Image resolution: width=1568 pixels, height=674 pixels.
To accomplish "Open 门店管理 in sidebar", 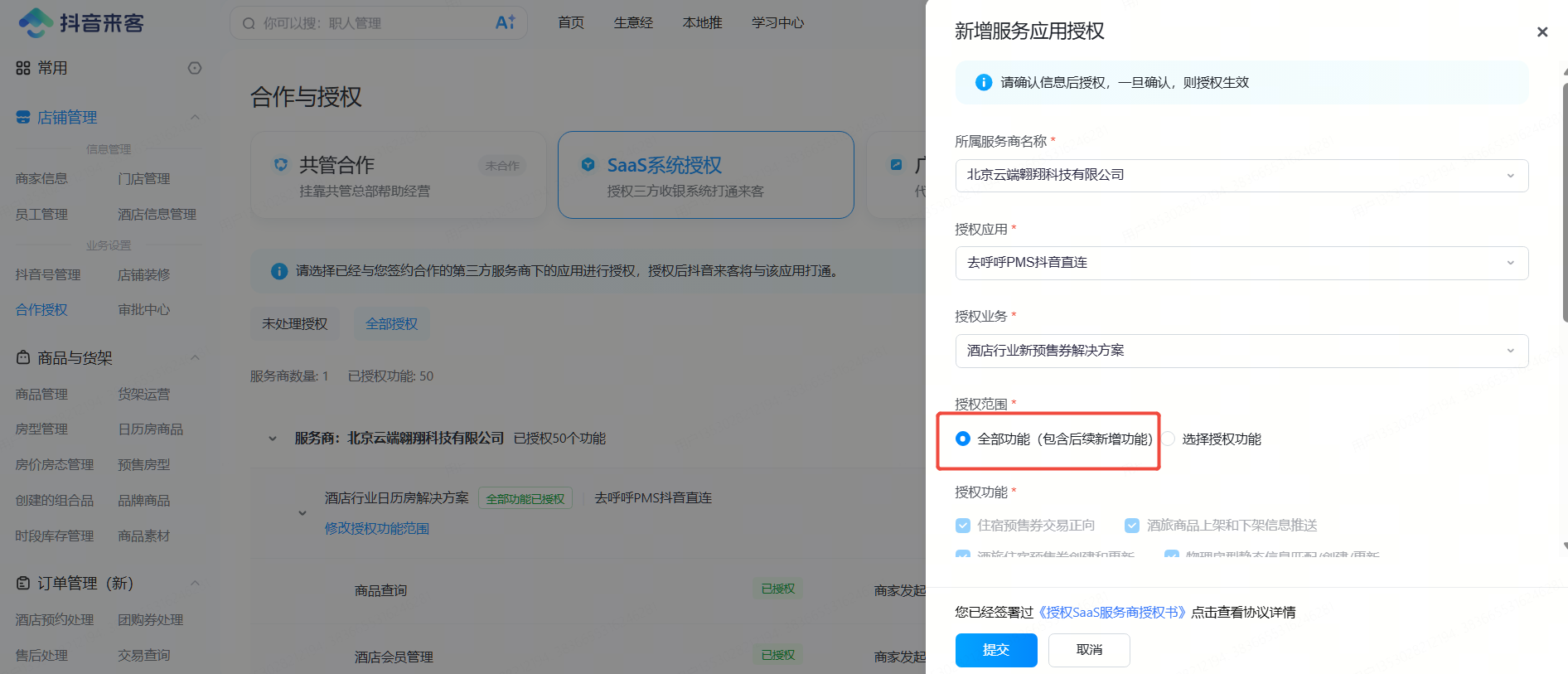I will click(143, 178).
